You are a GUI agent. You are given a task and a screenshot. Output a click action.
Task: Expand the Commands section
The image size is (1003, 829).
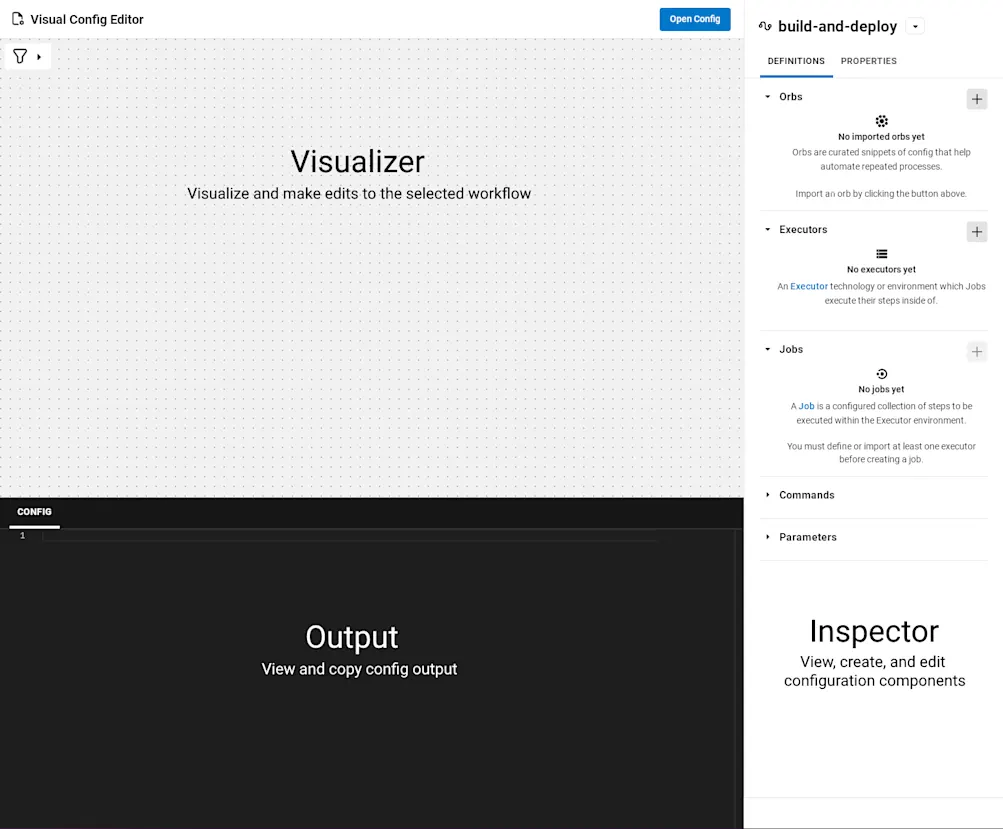[767, 495]
